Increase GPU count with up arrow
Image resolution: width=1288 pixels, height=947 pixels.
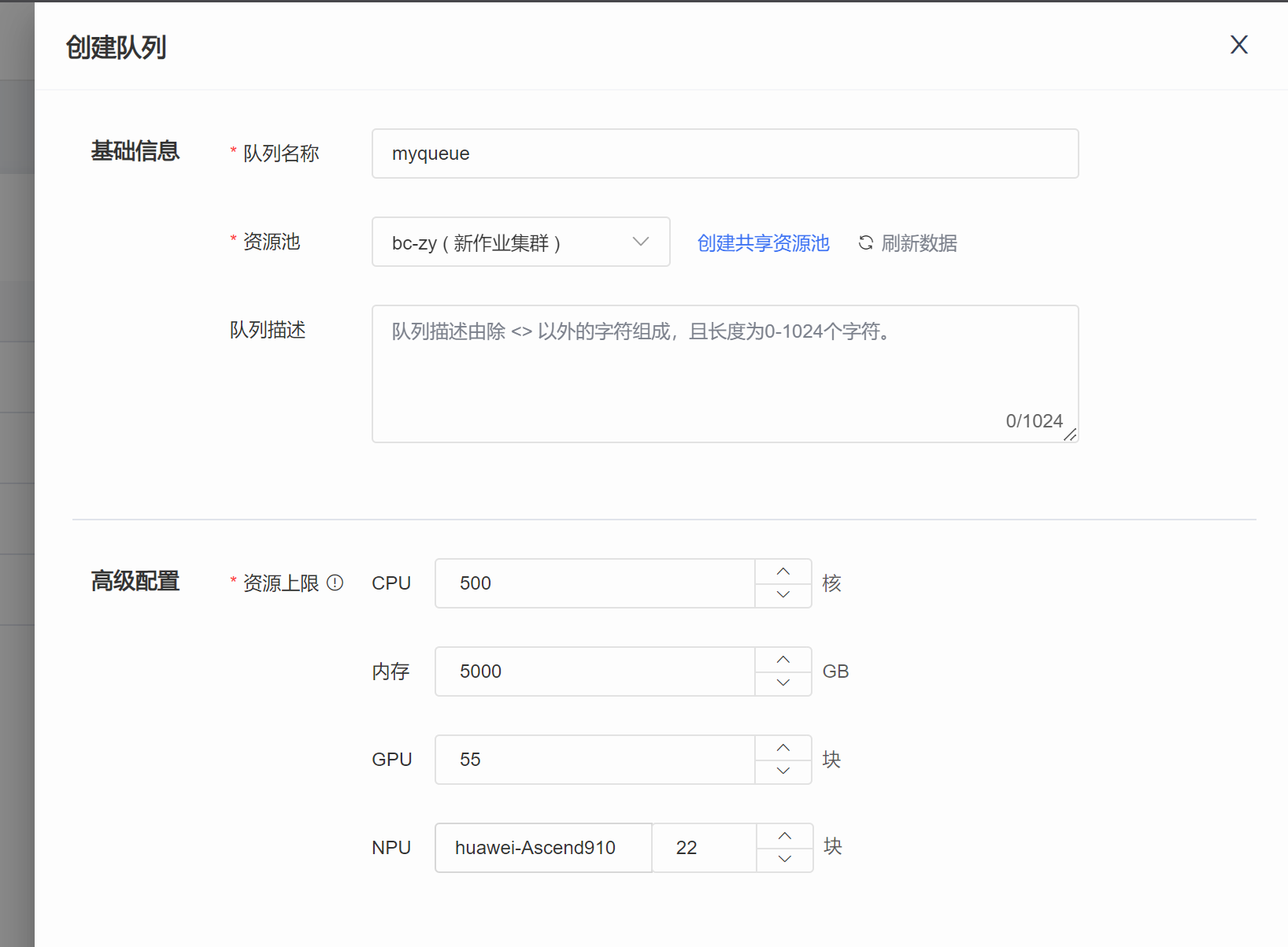point(783,748)
